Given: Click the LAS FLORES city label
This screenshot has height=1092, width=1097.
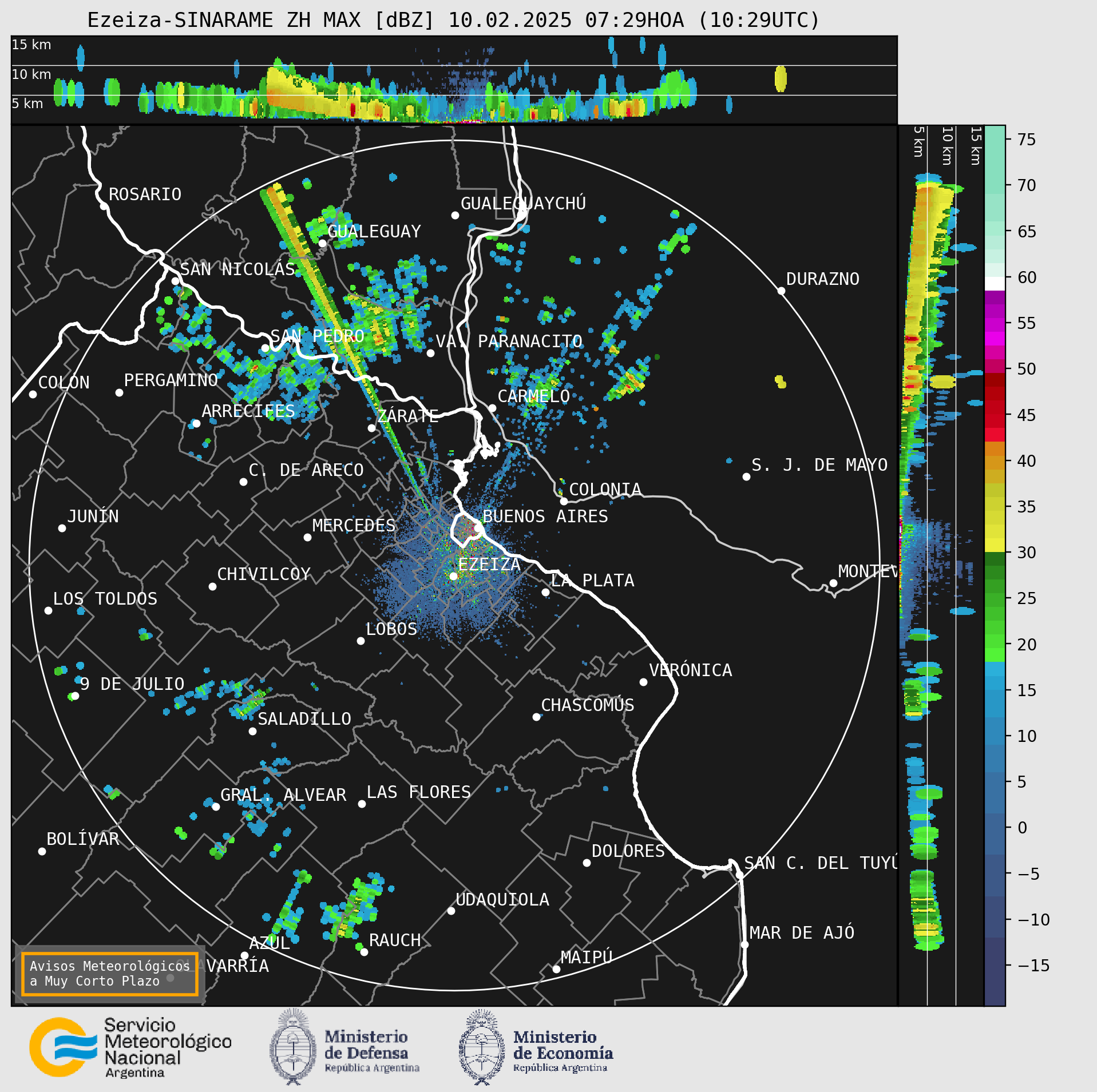Looking at the screenshot, I should pos(418,792).
